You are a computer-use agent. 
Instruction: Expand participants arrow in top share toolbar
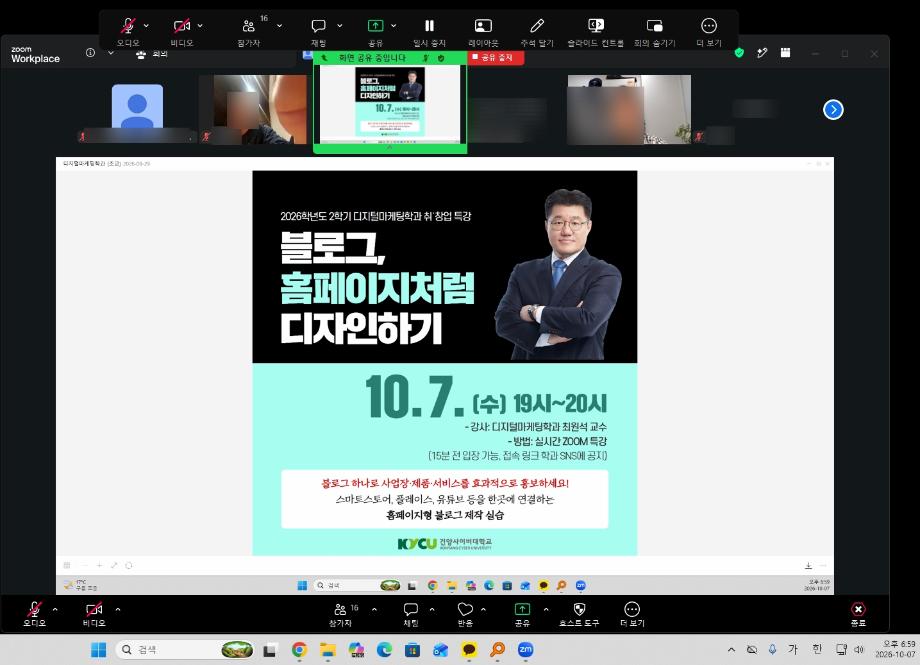coord(279,26)
